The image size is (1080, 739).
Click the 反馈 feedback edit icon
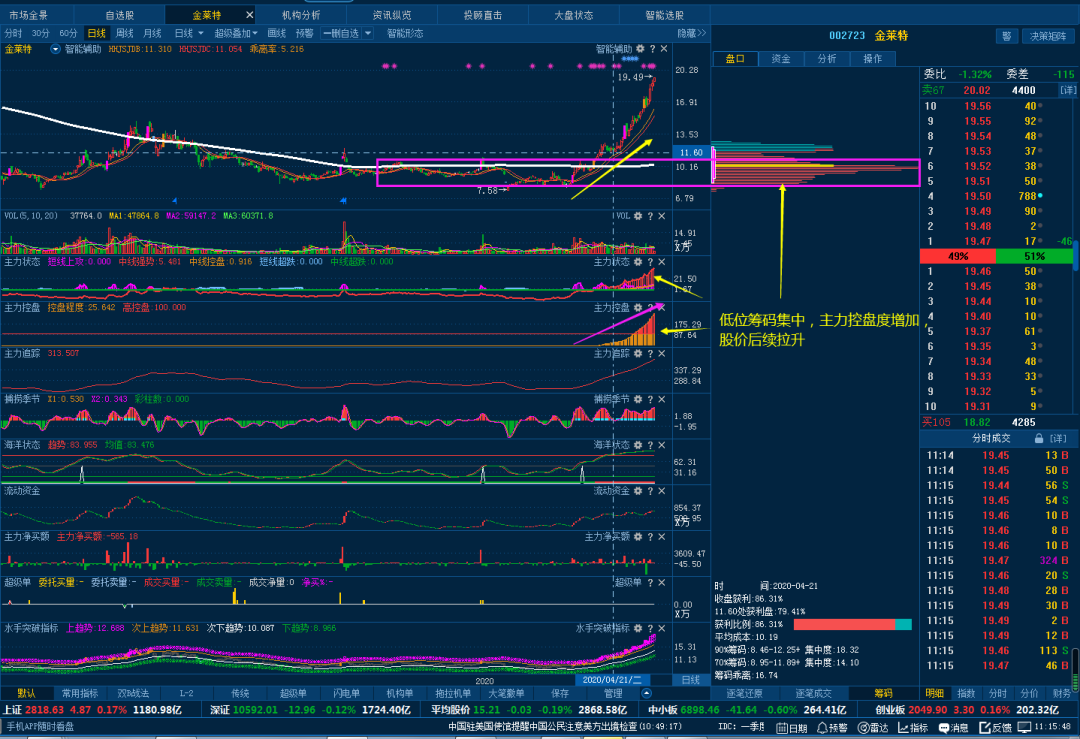pos(984,727)
